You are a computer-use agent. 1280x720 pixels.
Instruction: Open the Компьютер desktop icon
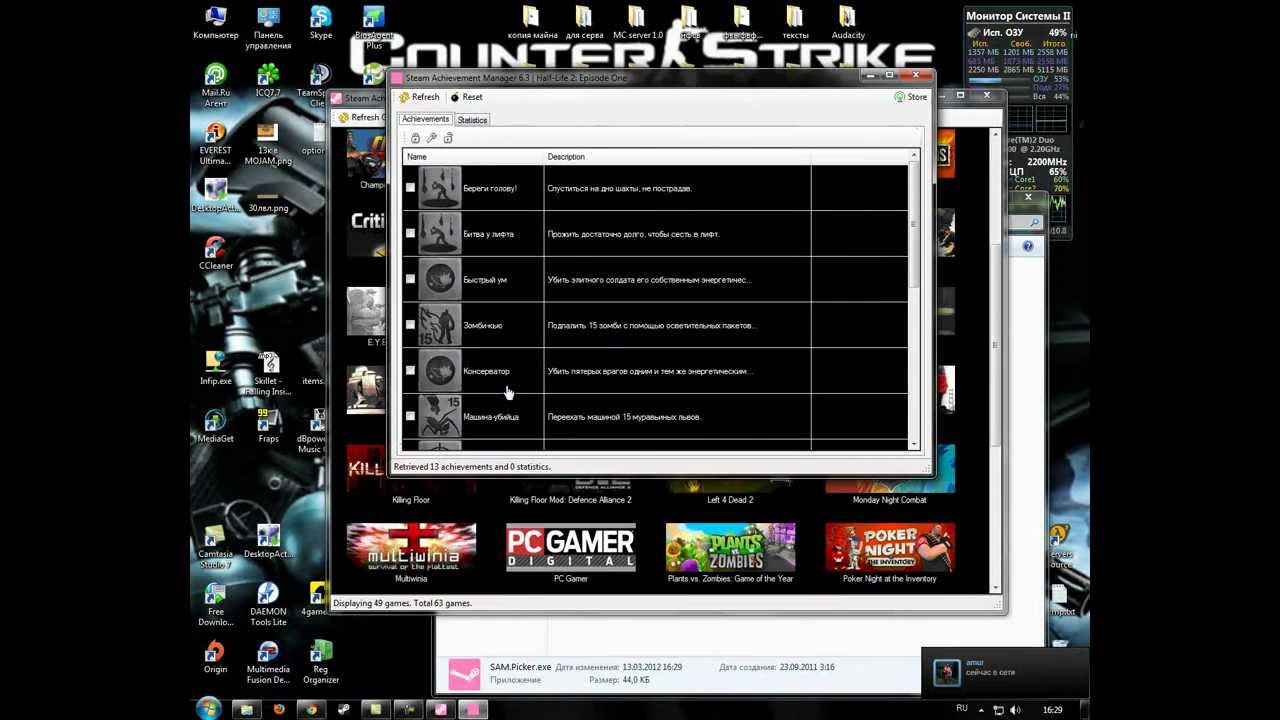pyautogui.click(x=215, y=24)
